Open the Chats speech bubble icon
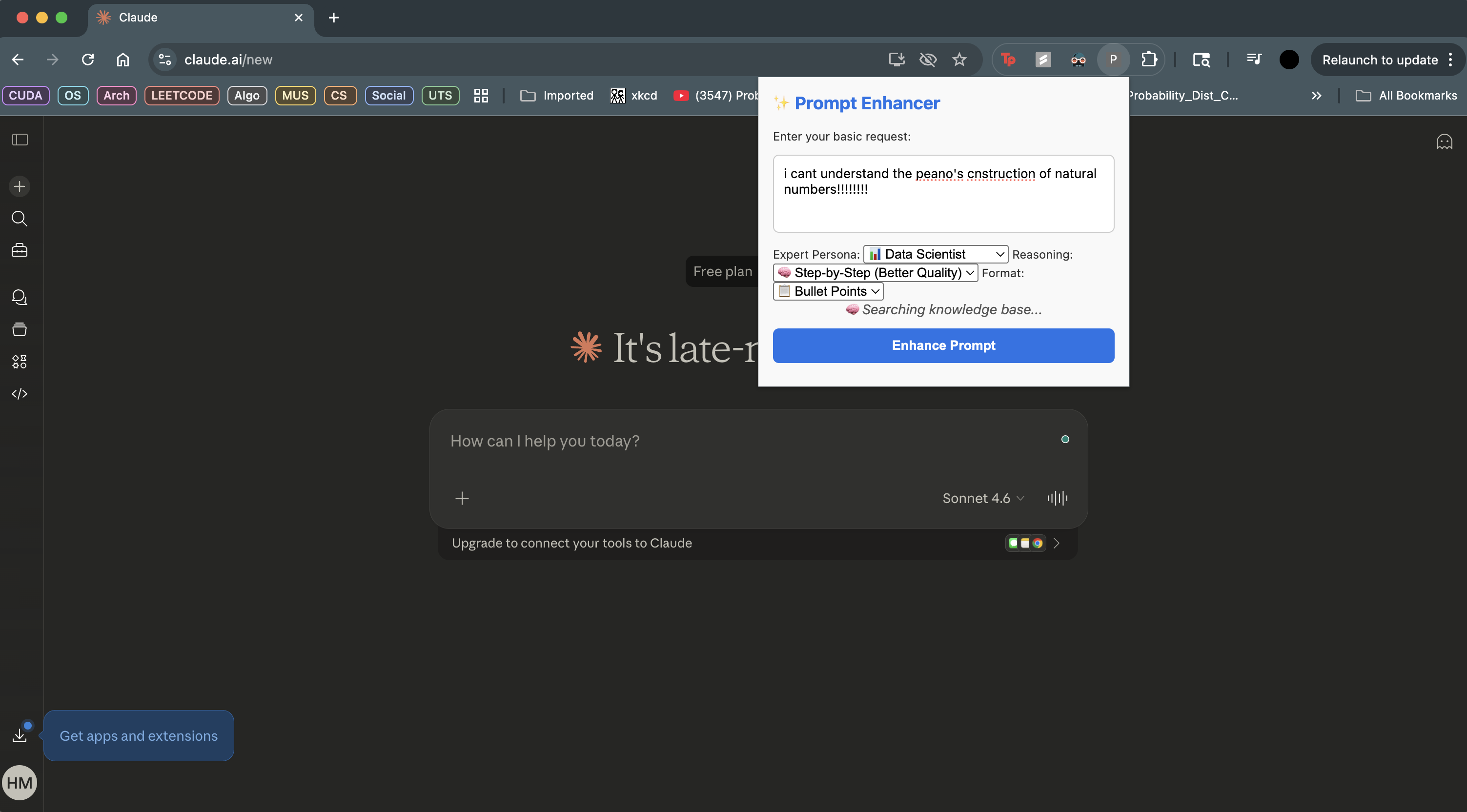Image resolution: width=1467 pixels, height=812 pixels. (x=20, y=297)
